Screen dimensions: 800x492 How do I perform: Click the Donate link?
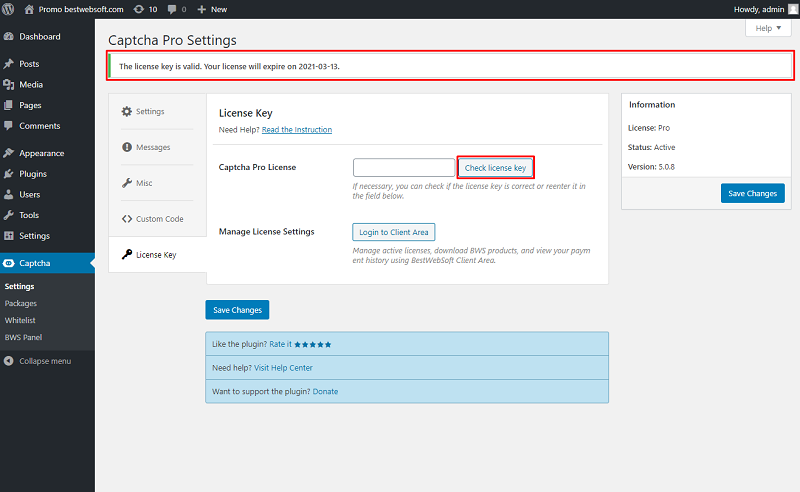[326, 391]
